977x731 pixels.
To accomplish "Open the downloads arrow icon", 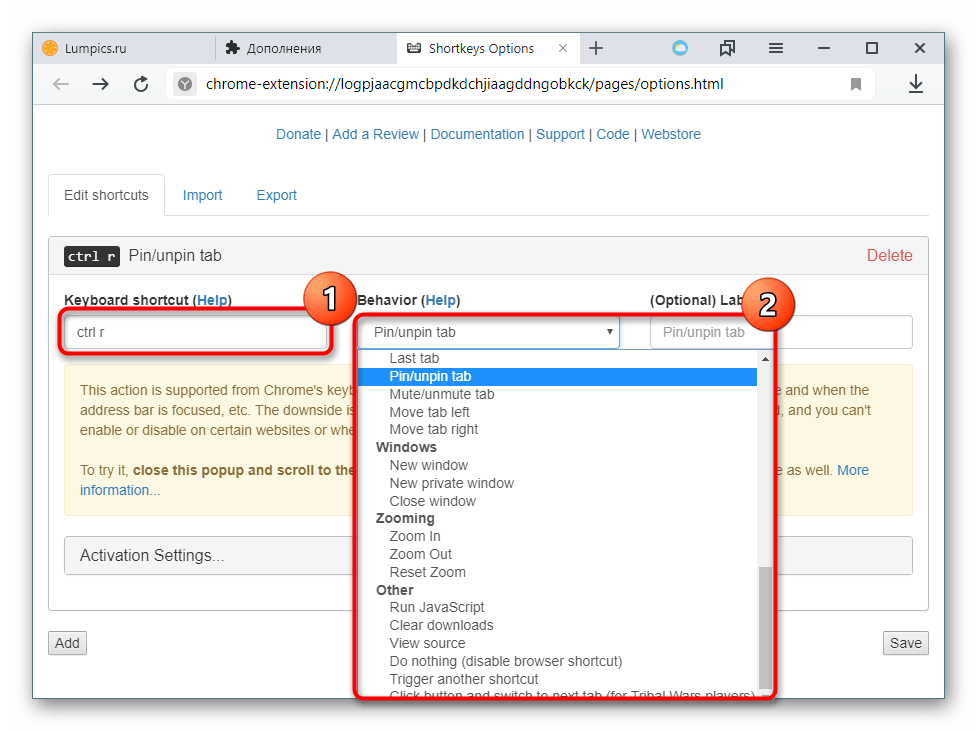I will (x=915, y=85).
